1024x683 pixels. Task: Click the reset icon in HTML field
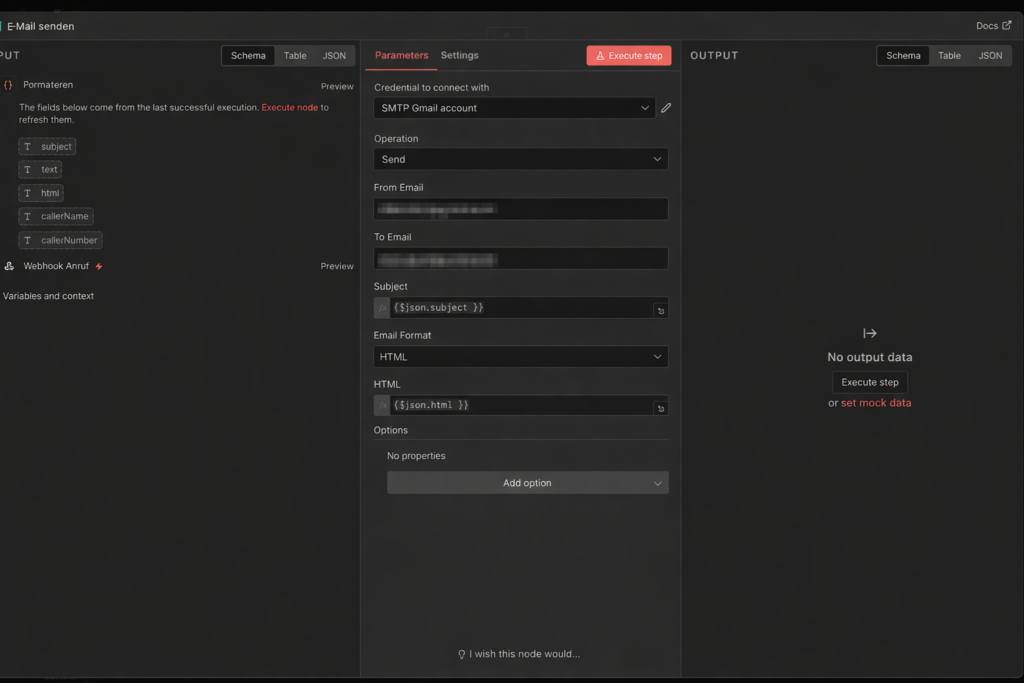[x=660, y=409]
